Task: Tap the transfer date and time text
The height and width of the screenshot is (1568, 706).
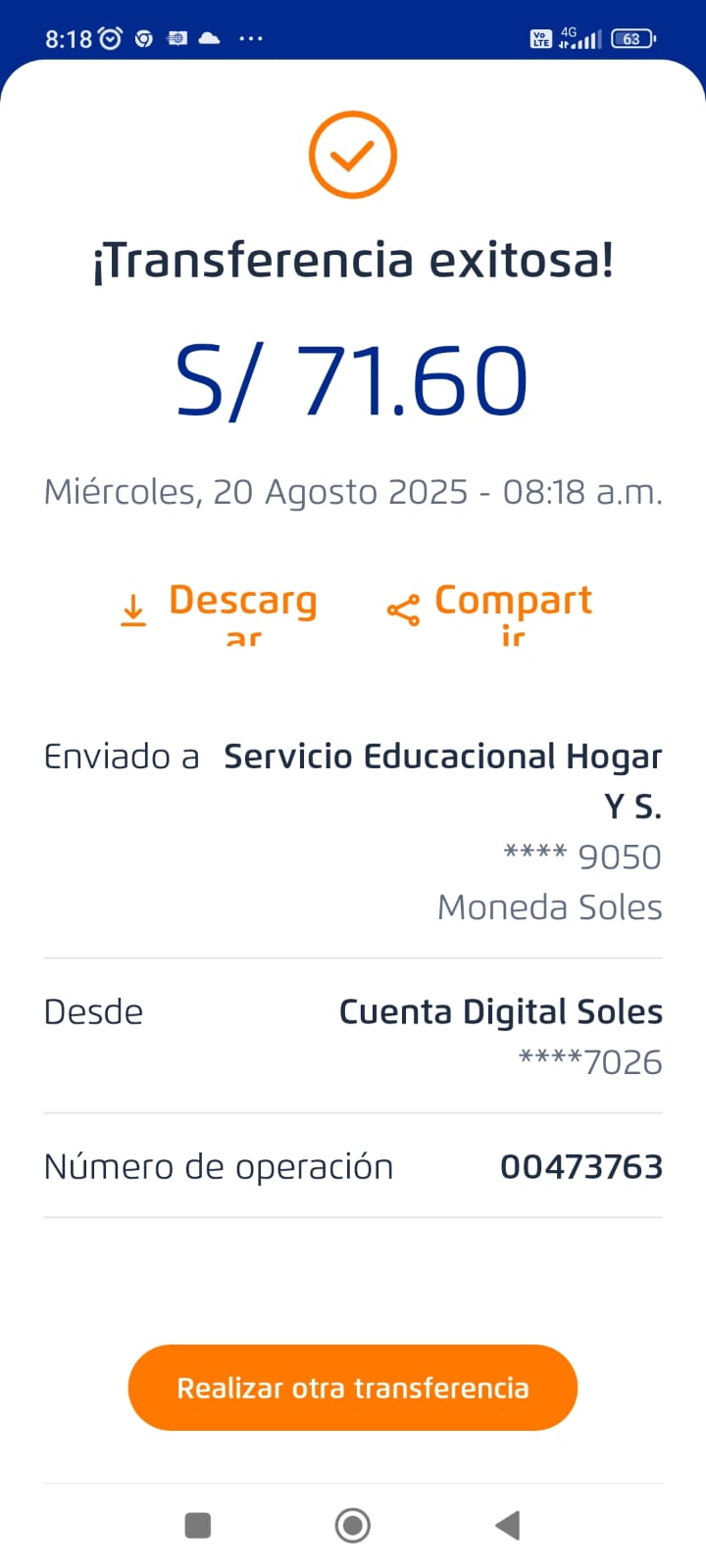Action: [x=353, y=491]
